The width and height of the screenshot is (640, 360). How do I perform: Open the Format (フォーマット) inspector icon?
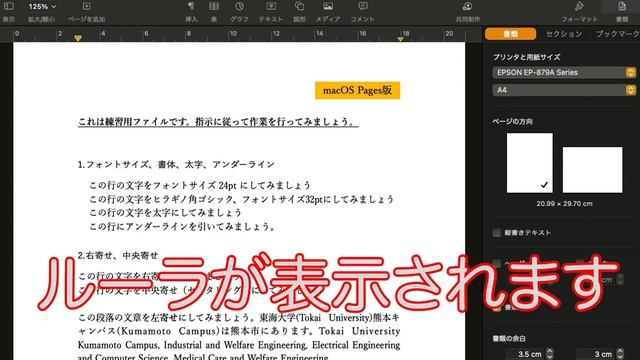click(x=579, y=6)
